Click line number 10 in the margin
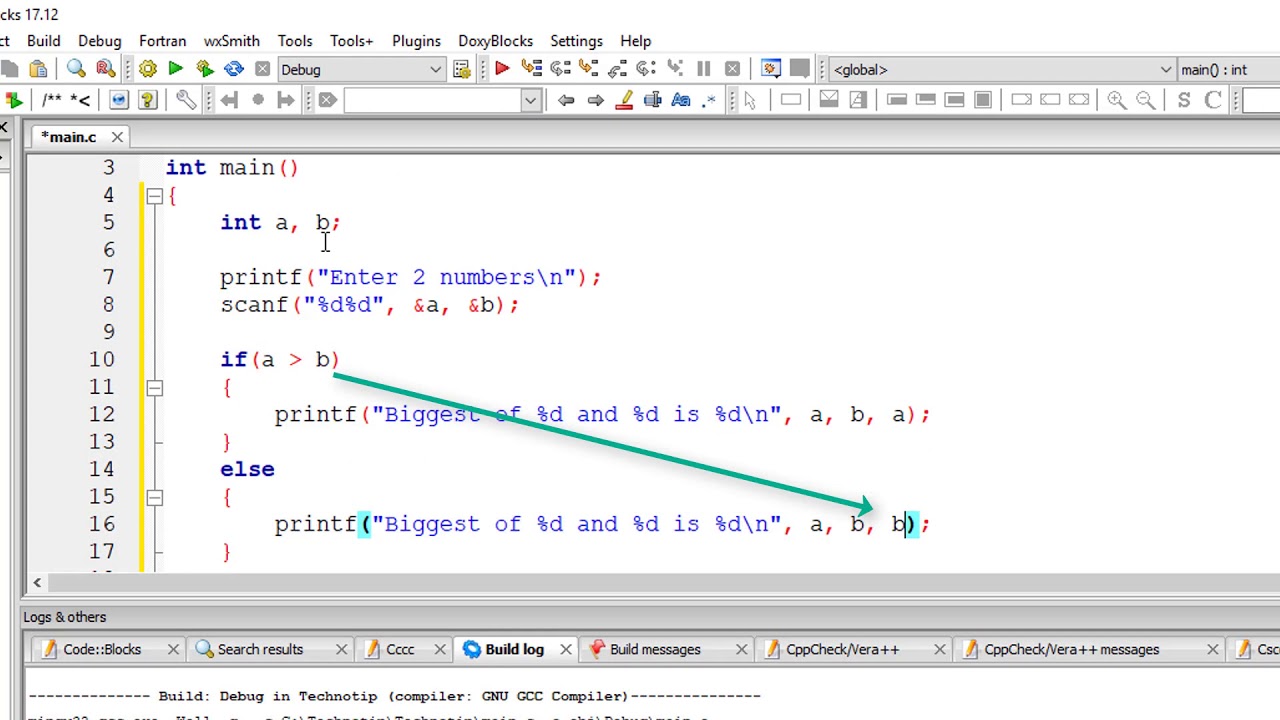 tap(102, 360)
